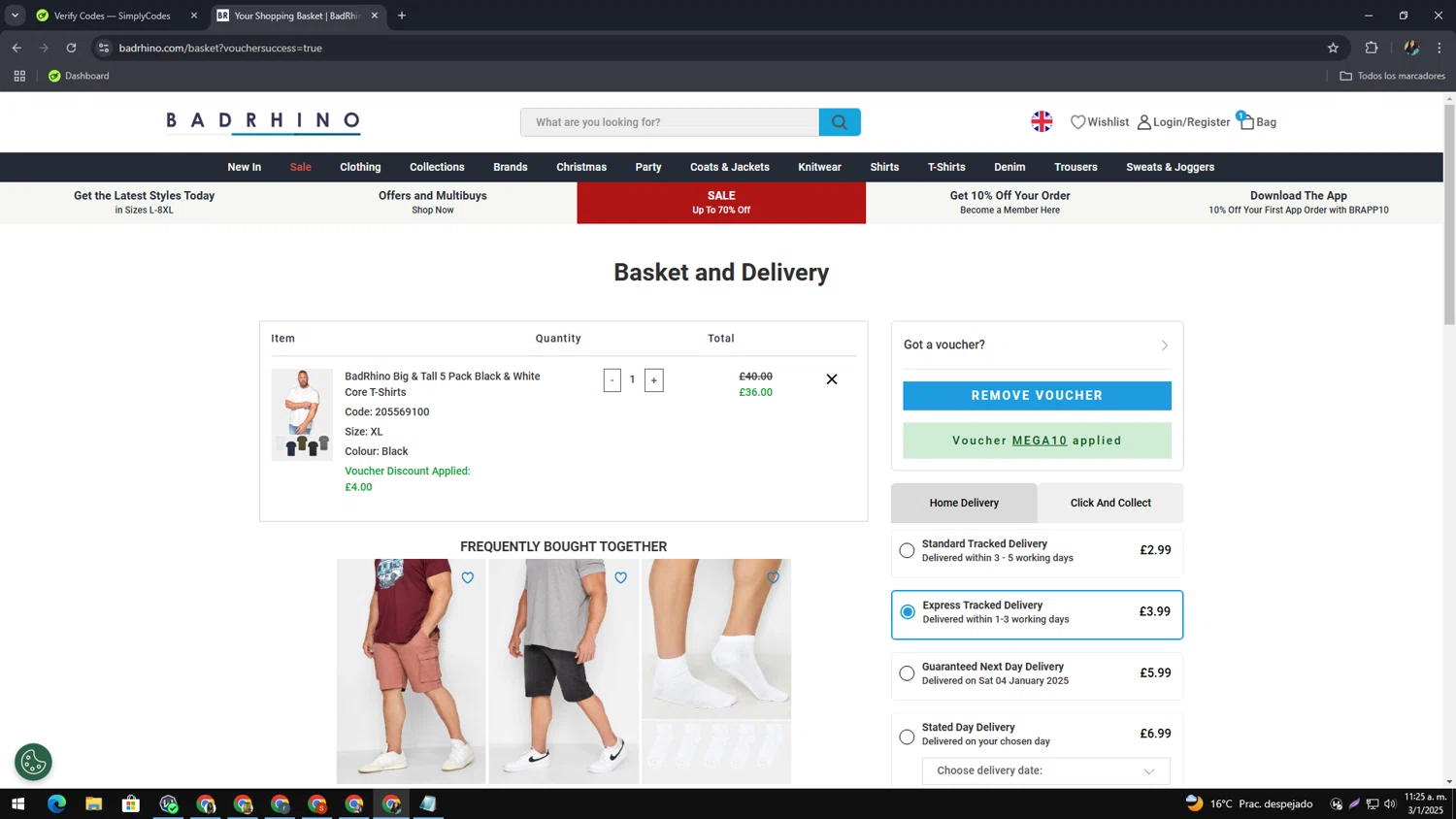This screenshot has width=1456, height=819.
Task: Wishlist the white socks item
Action: (x=774, y=577)
